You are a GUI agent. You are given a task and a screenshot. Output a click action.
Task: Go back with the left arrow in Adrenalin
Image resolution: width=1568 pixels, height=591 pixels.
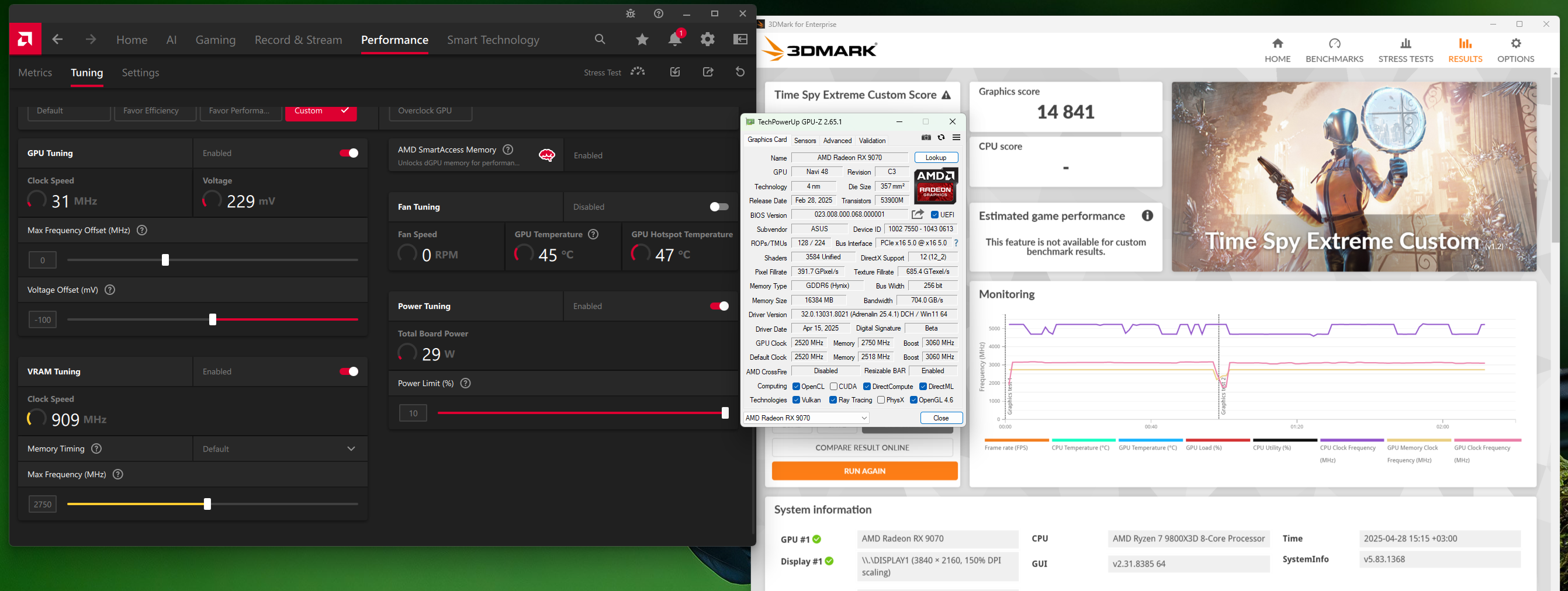[57, 40]
